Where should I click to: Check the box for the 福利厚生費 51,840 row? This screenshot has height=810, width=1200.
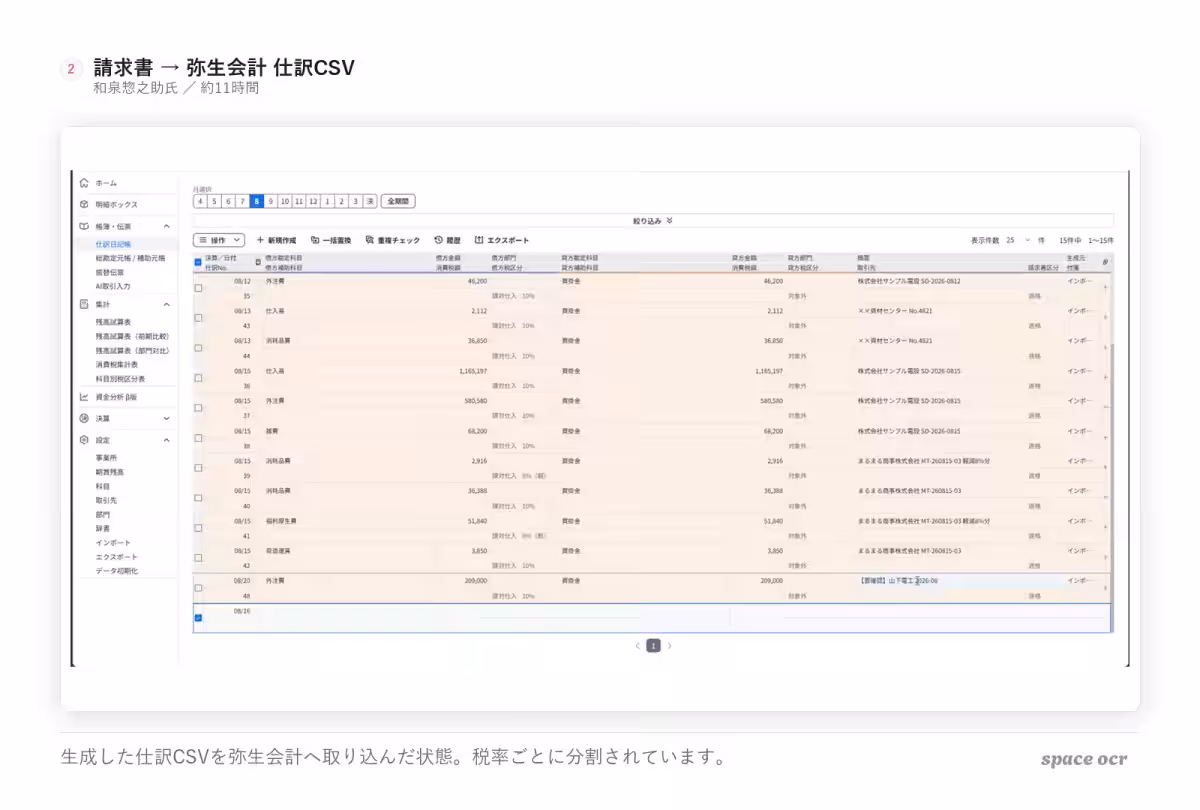198,528
